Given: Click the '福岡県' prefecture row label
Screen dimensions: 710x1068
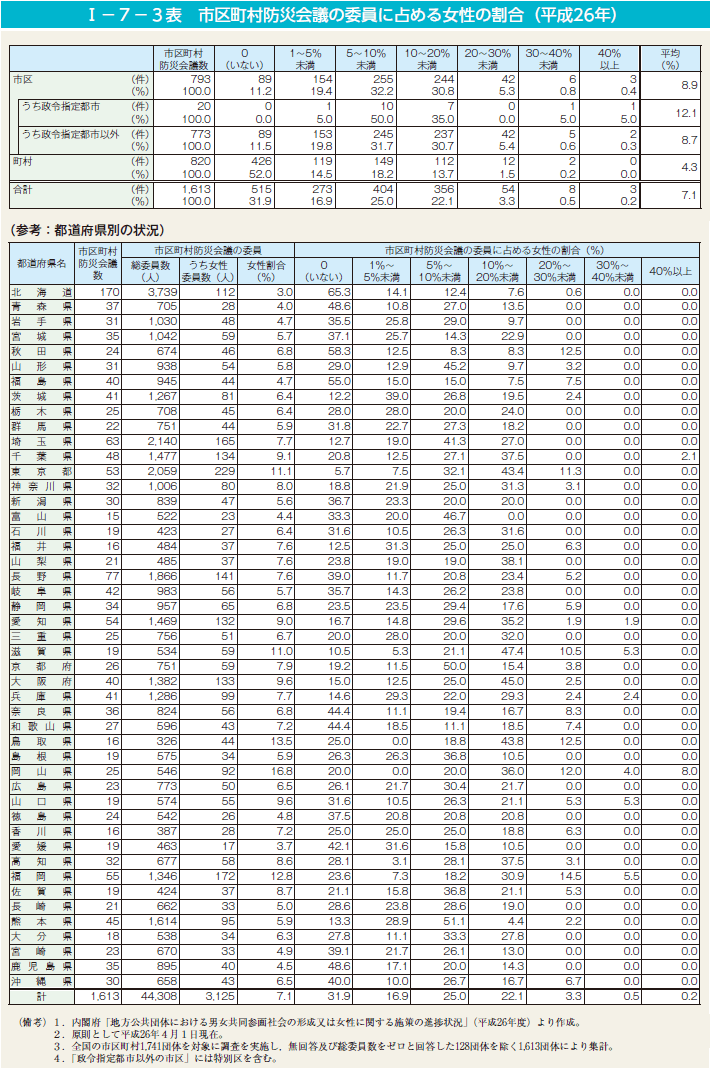Looking at the screenshot, I should [42, 876].
